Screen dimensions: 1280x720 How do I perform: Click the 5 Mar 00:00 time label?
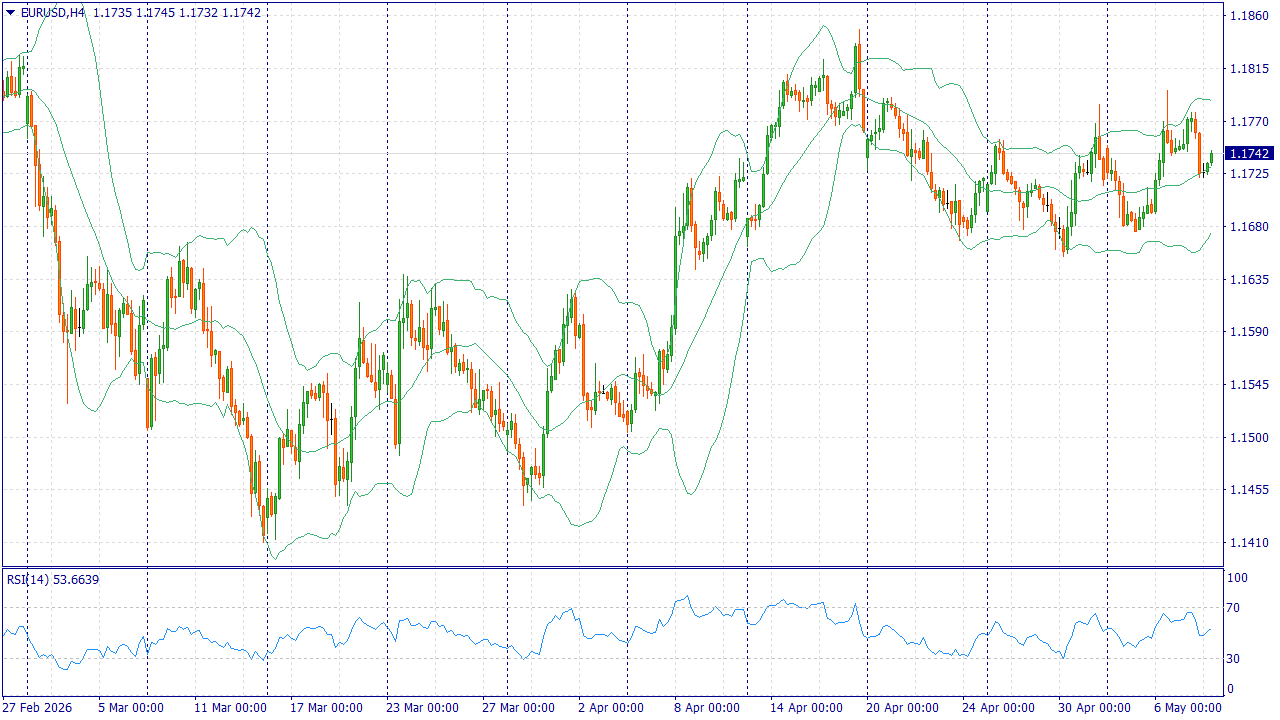point(130,707)
